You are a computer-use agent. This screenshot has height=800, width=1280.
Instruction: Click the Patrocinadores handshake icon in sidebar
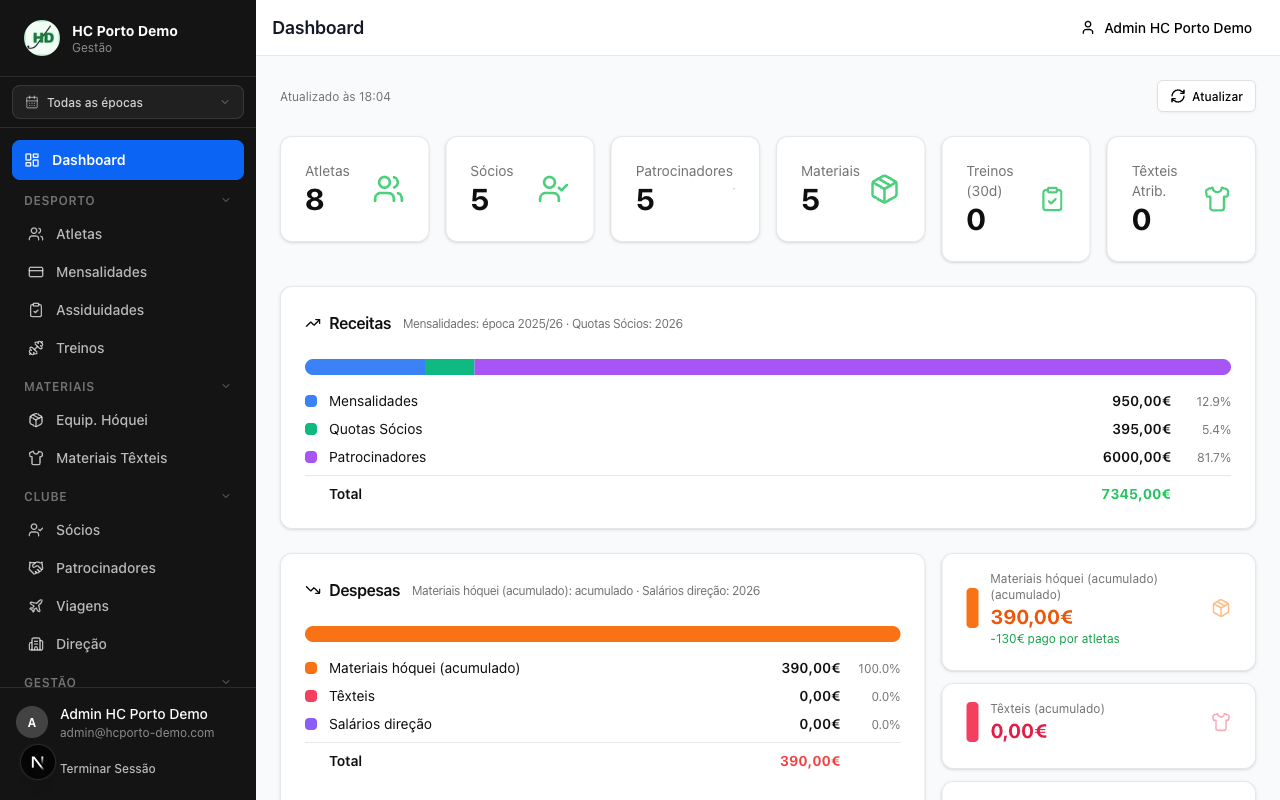tap(36, 568)
